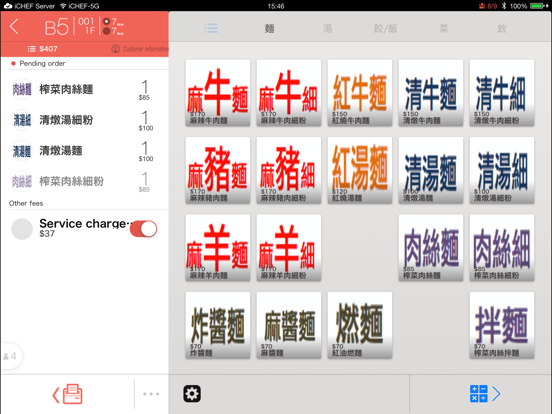Add 紅燒牛肉麵 item tile
The image size is (552, 414).
click(x=360, y=93)
